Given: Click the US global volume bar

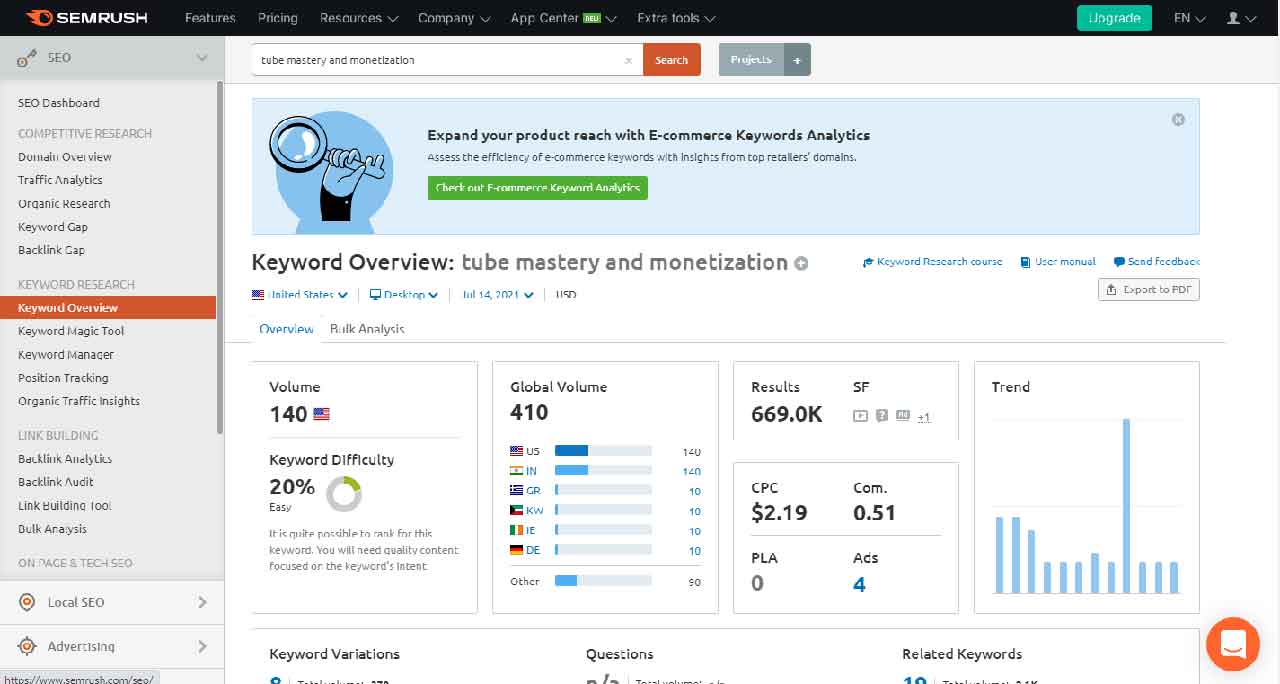Looking at the screenshot, I should click(x=603, y=451).
